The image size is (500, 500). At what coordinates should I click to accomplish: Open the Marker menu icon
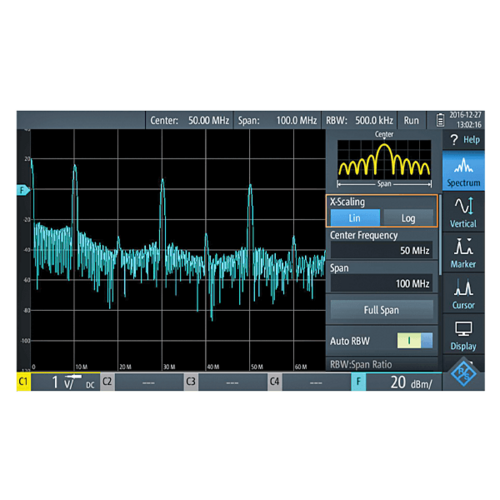click(x=464, y=253)
